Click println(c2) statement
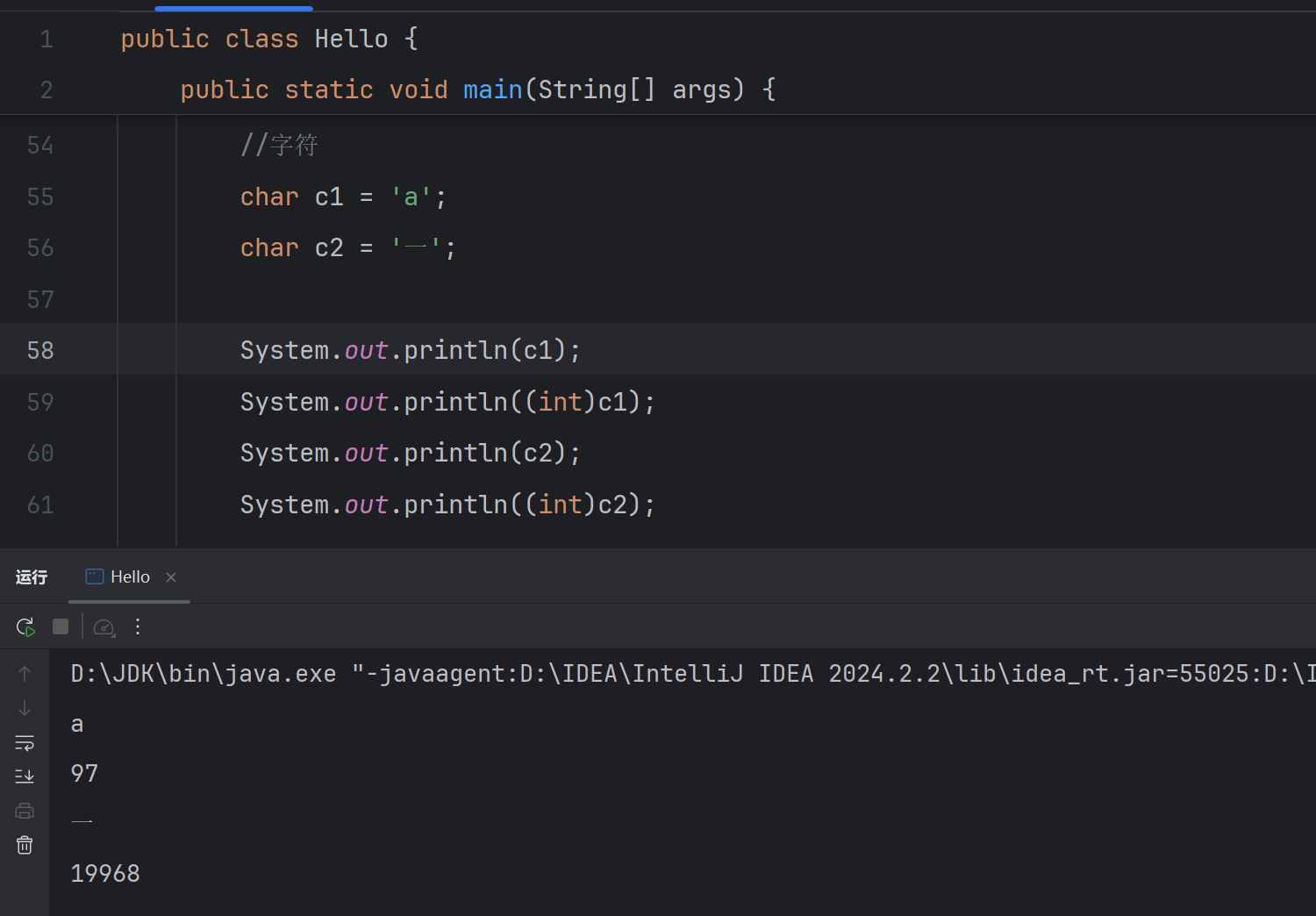The width and height of the screenshot is (1316, 916). [x=410, y=453]
